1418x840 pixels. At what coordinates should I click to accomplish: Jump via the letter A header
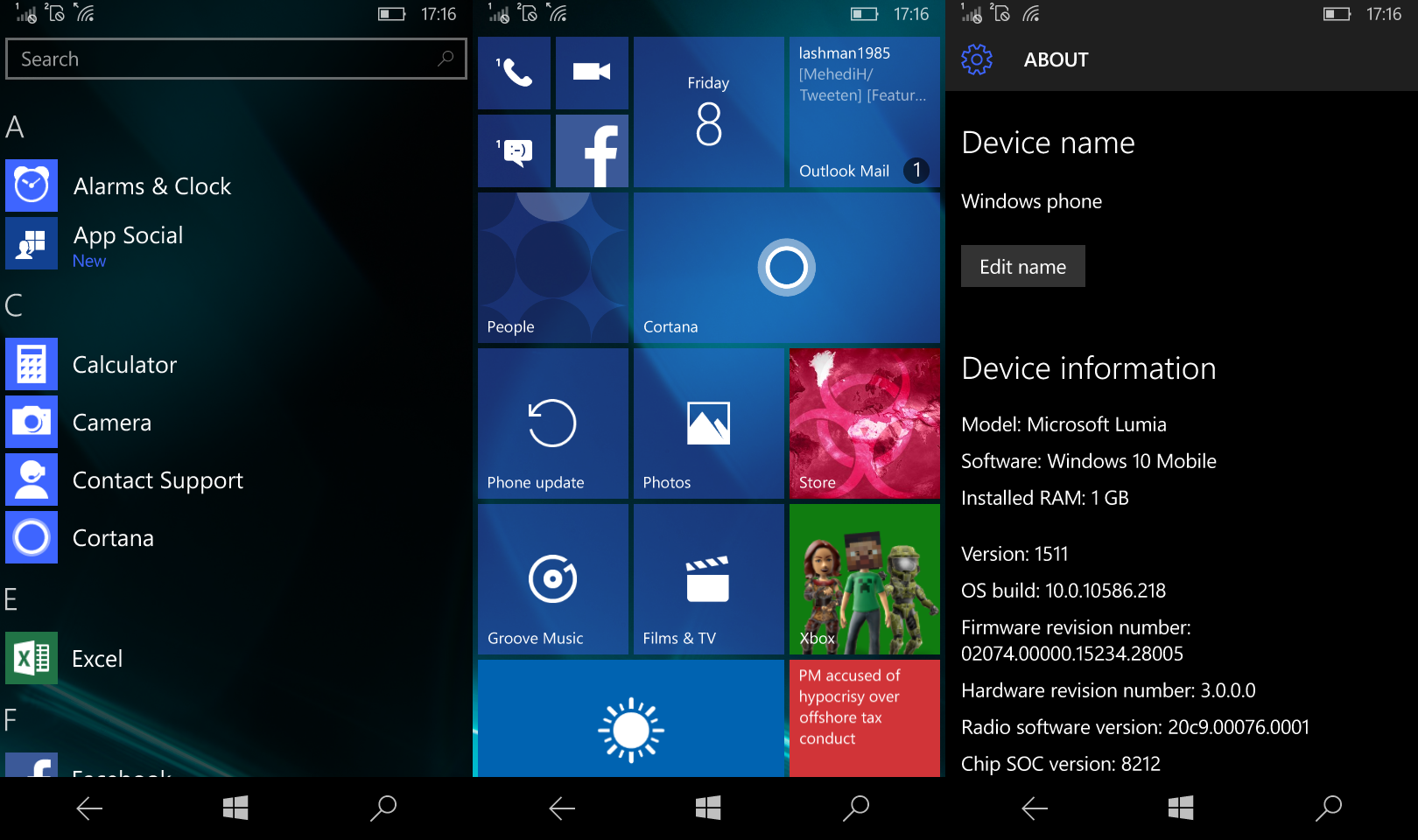pos(14,127)
